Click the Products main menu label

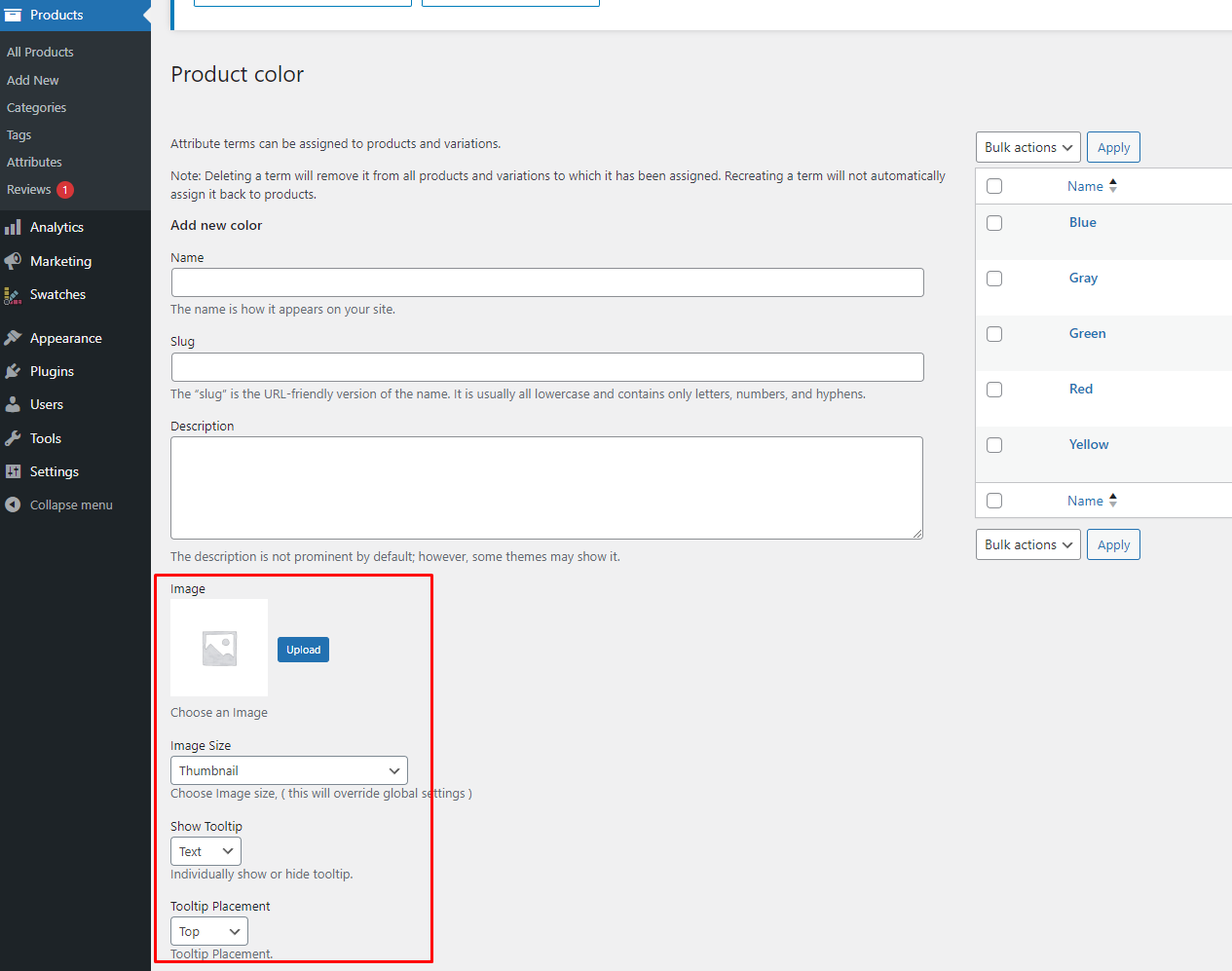[56, 15]
